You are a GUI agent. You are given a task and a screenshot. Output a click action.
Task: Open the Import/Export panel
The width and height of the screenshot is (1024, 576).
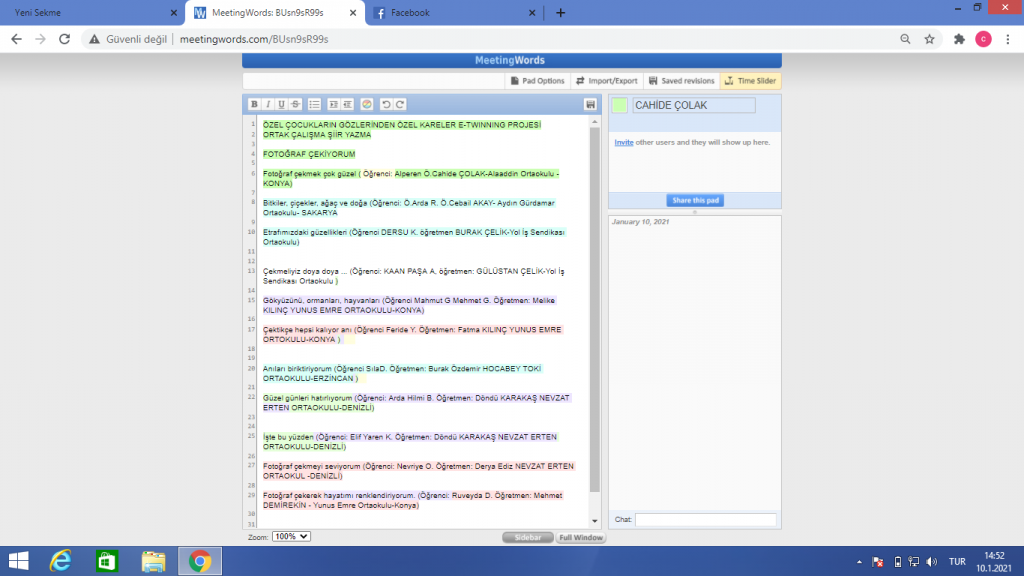(606, 81)
